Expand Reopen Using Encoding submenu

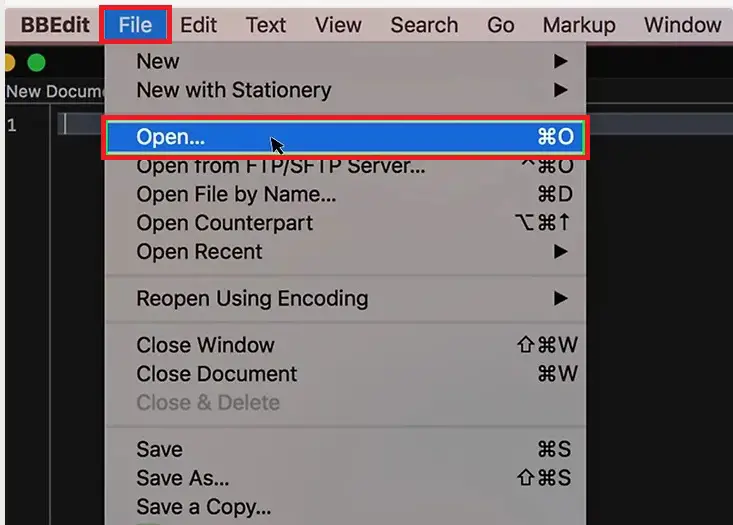coord(561,298)
